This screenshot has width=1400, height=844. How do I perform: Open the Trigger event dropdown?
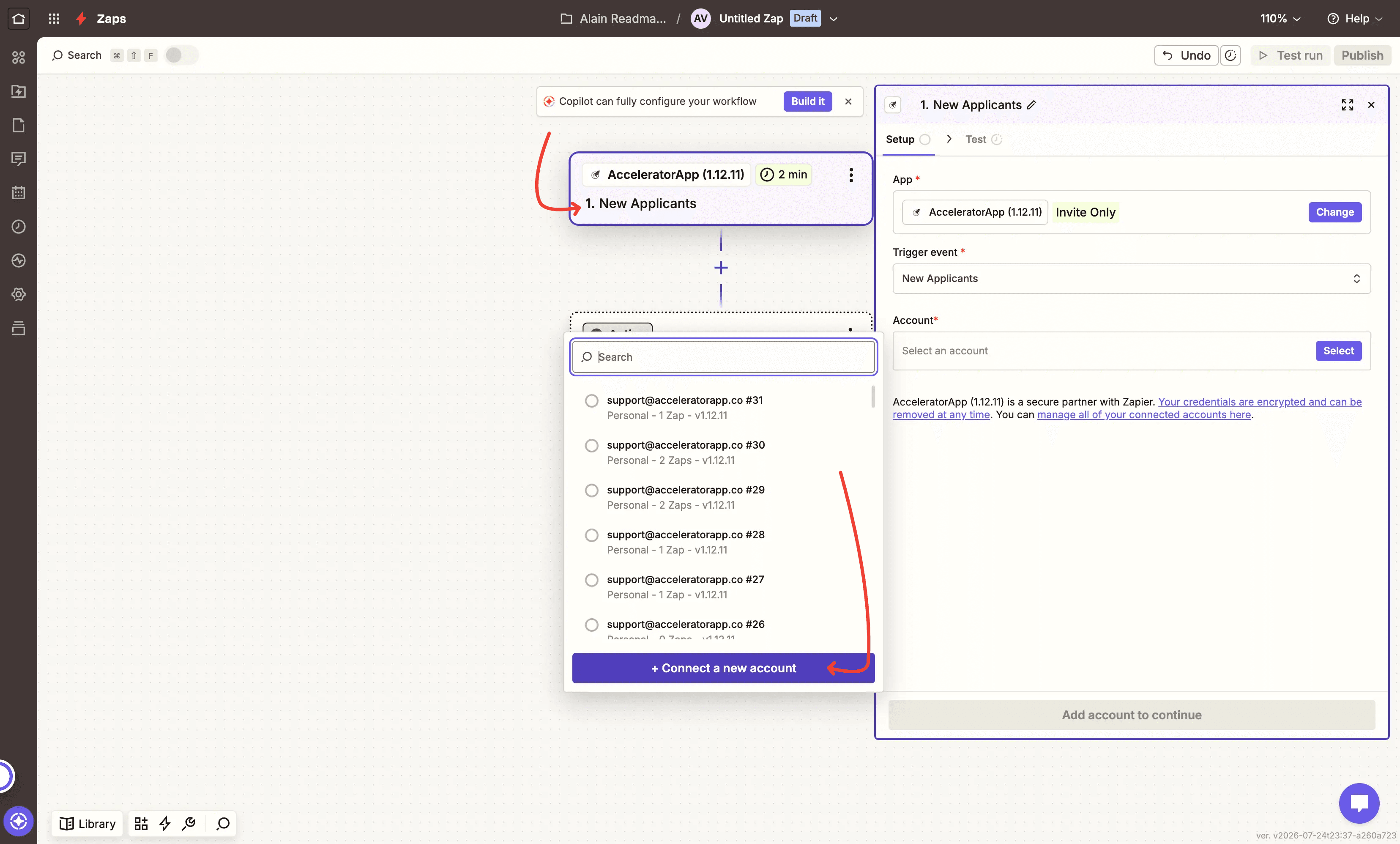pos(1131,279)
